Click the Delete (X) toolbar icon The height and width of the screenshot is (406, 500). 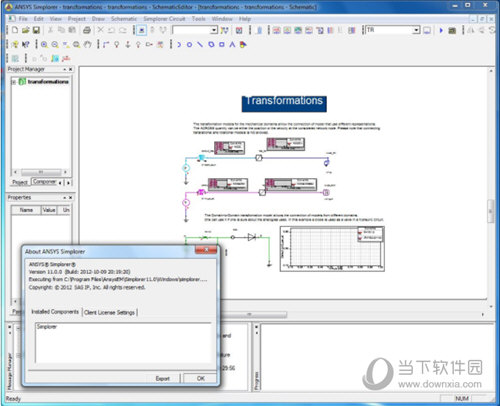coord(101,30)
